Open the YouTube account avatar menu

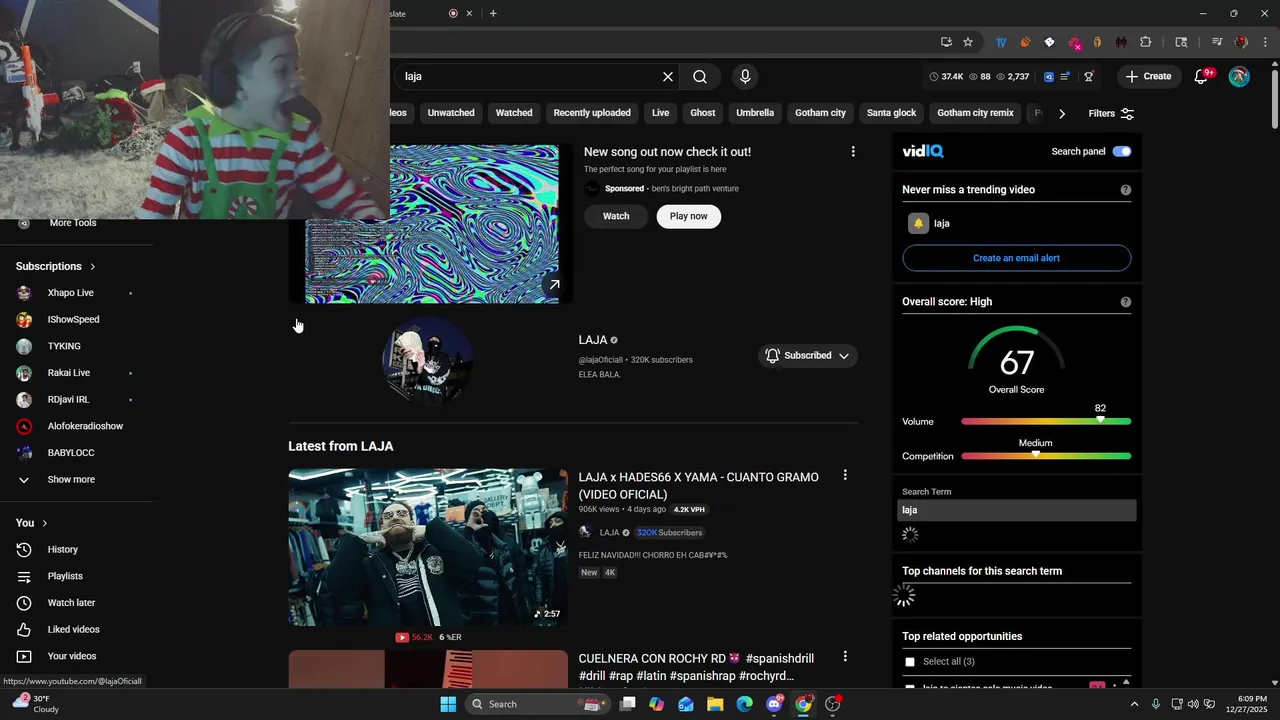[1239, 77]
